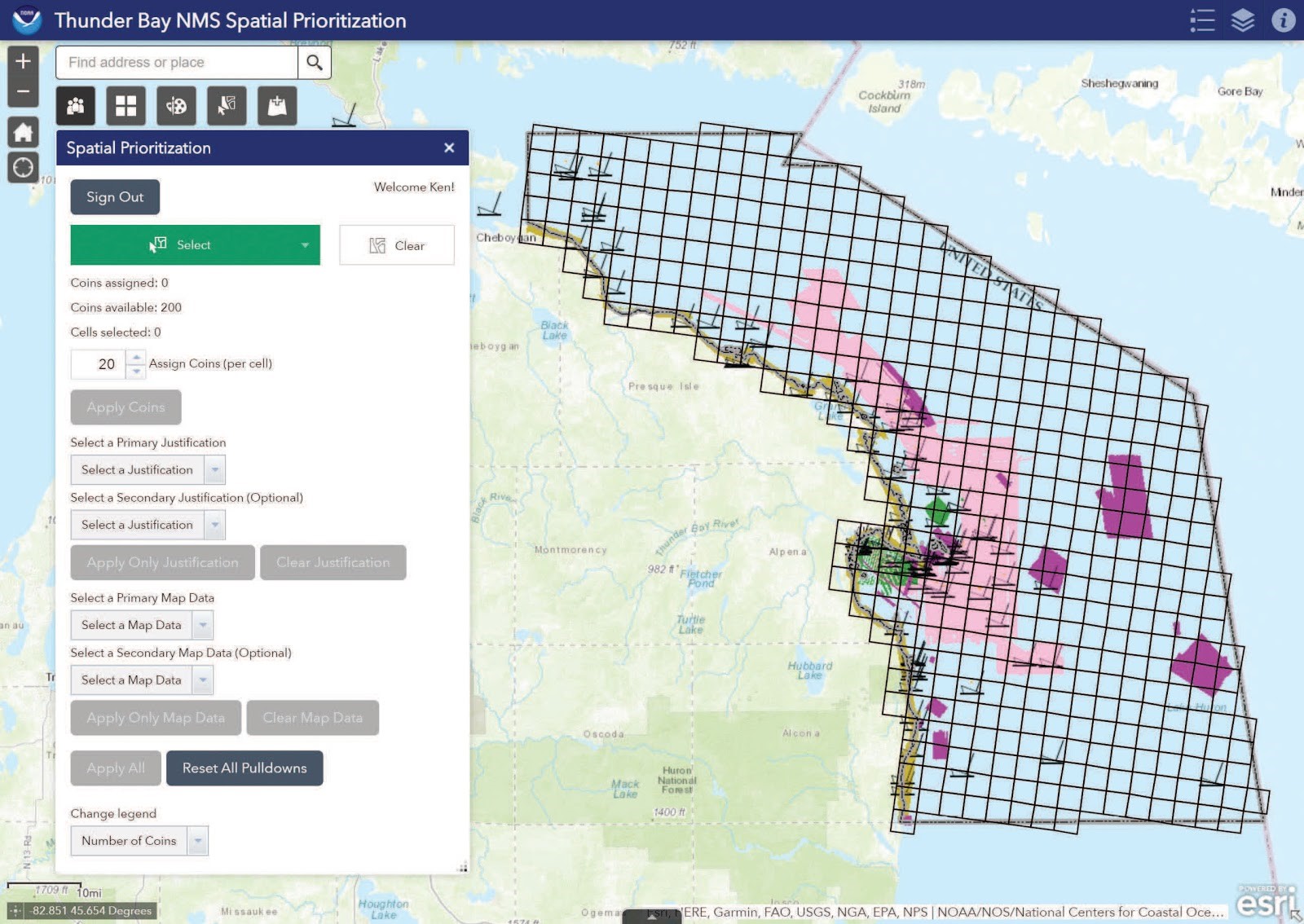Decrease the coins per cell with the down arrow
Image resolution: width=1304 pixels, height=924 pixels.
click(x=137, y=372)
